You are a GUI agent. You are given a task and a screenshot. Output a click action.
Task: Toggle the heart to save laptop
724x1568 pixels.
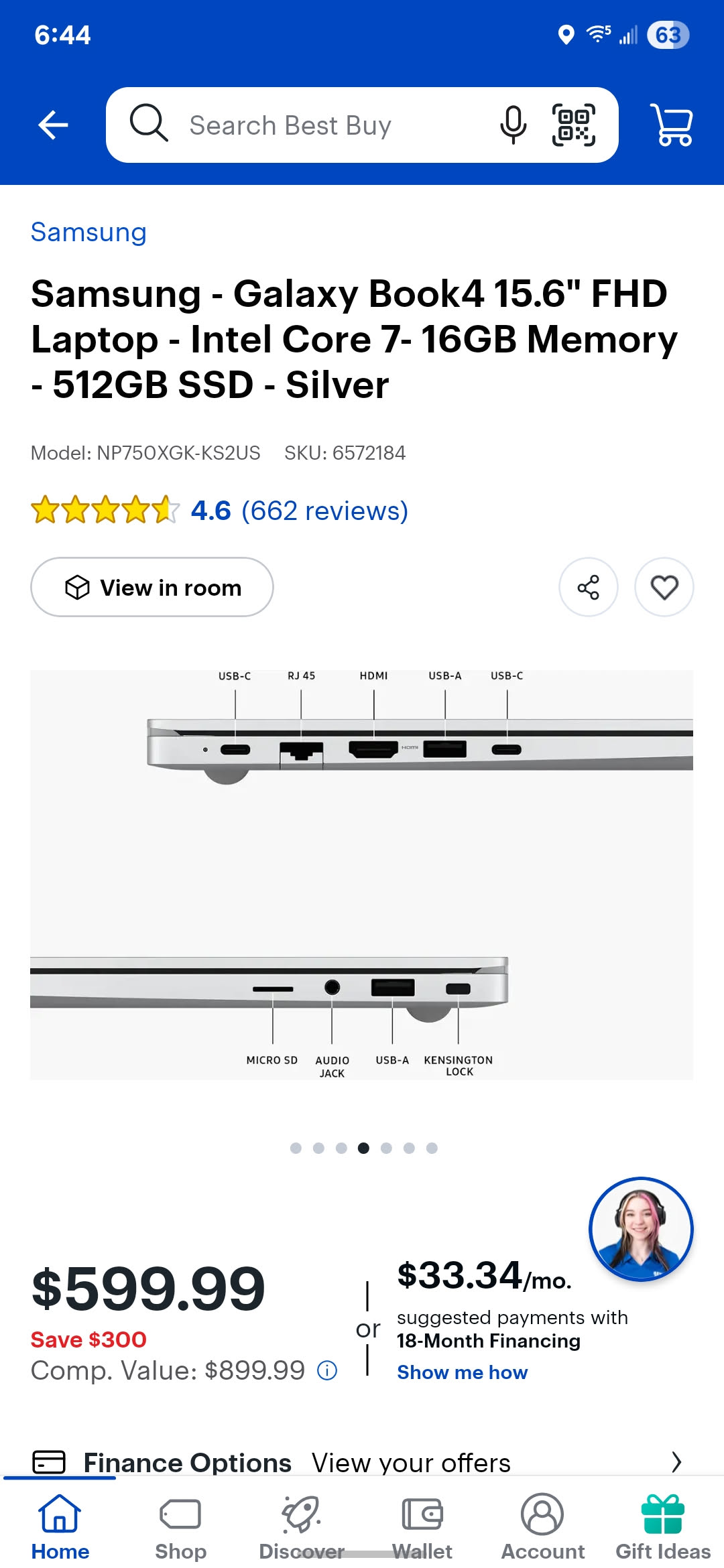(x=664, y=588)
